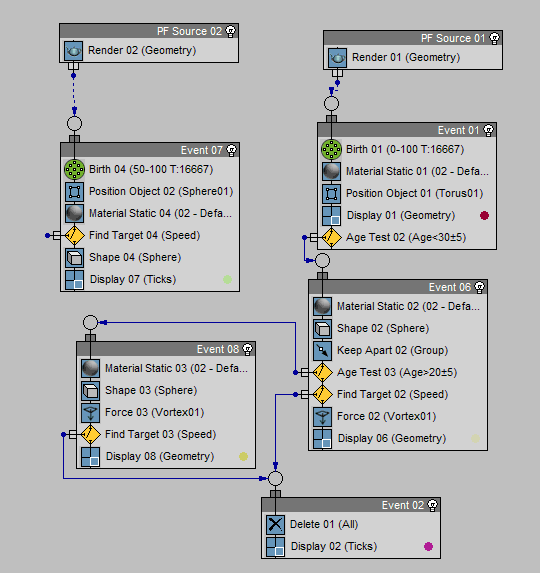The width and height of the screenshot is (540, 573).
Task: Select the Event 01 input circle connector
Action: (x=331, y=103)
